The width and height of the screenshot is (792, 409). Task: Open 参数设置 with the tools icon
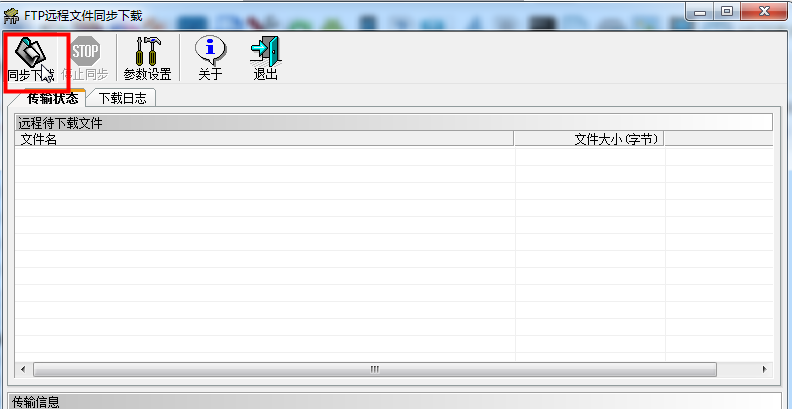coord(147,59)
